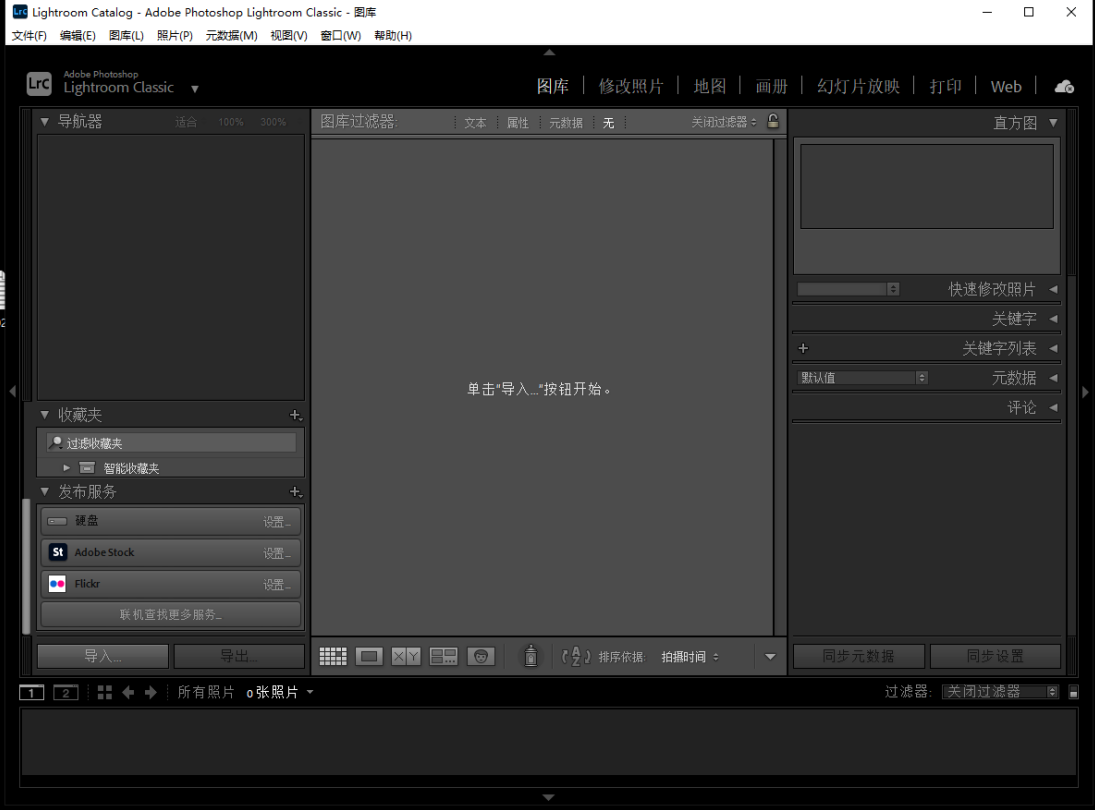Expand the 关键字 panel
Image resolution: width=1095 pixels, height=810 pixels.
(1053, 318)
